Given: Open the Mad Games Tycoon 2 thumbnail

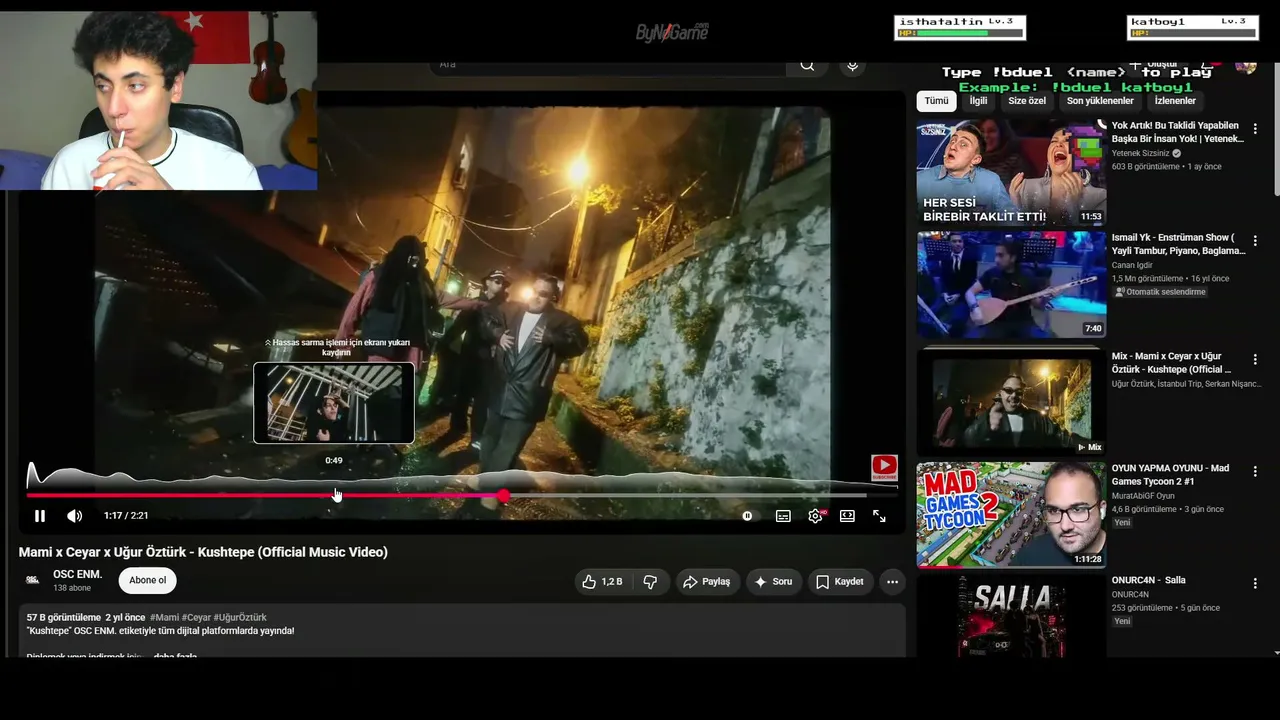Looking at the screenshot, I should [x=1011, y=514].
